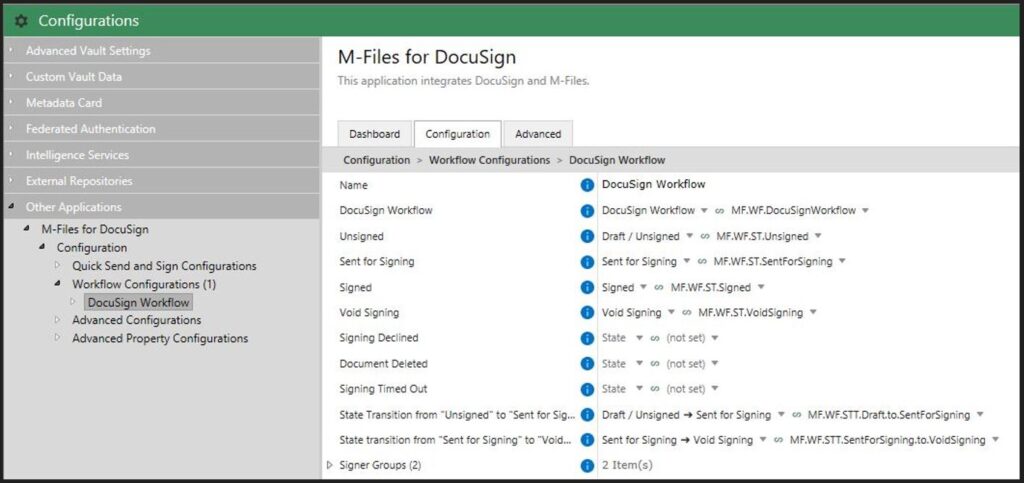Expand Quick Send and Sign Configurations node
1024x483 pixels.
[x=57, y=266]
